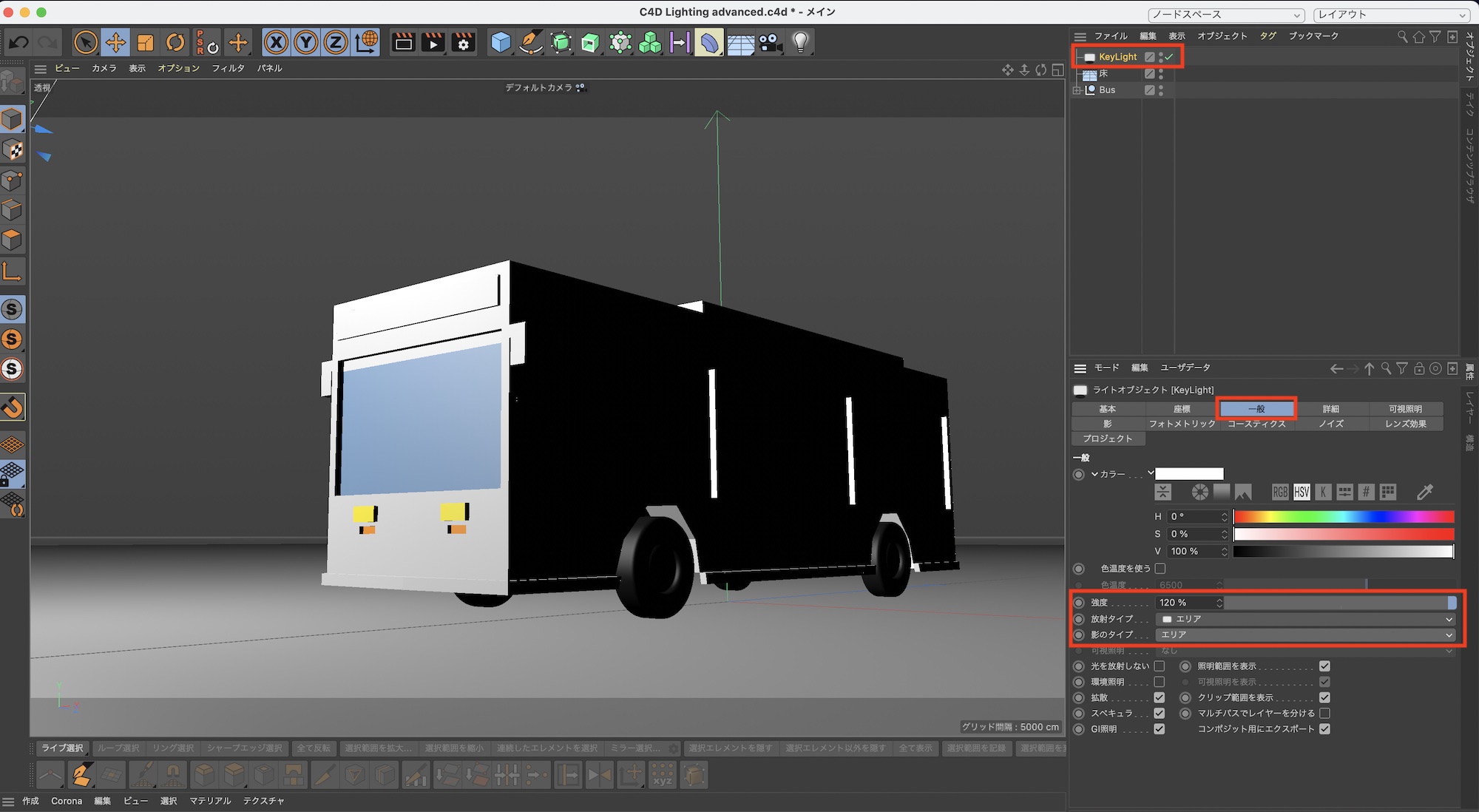The height and width of the screenshot is (812, 1479).
Task: Open the 影のタイプ dropdown
Action: [x=1304, y=635]
